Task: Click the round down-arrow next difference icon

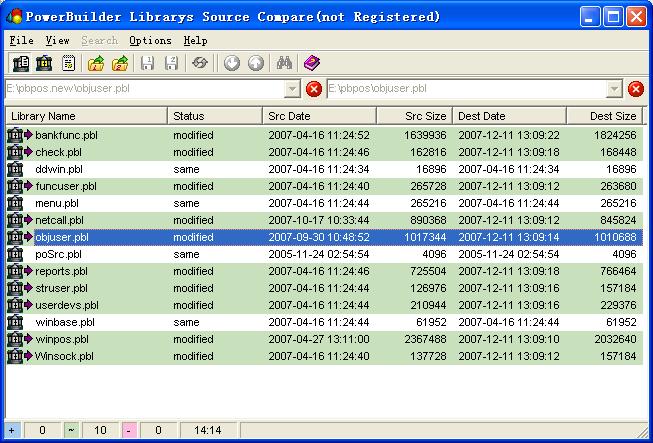Action: (x=232, y=63)
